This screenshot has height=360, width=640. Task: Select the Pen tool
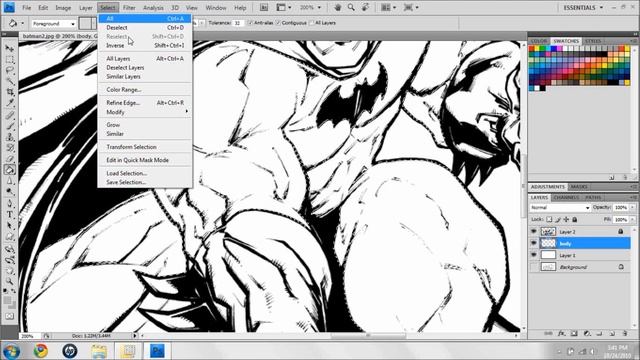click(x=9, y=203)
